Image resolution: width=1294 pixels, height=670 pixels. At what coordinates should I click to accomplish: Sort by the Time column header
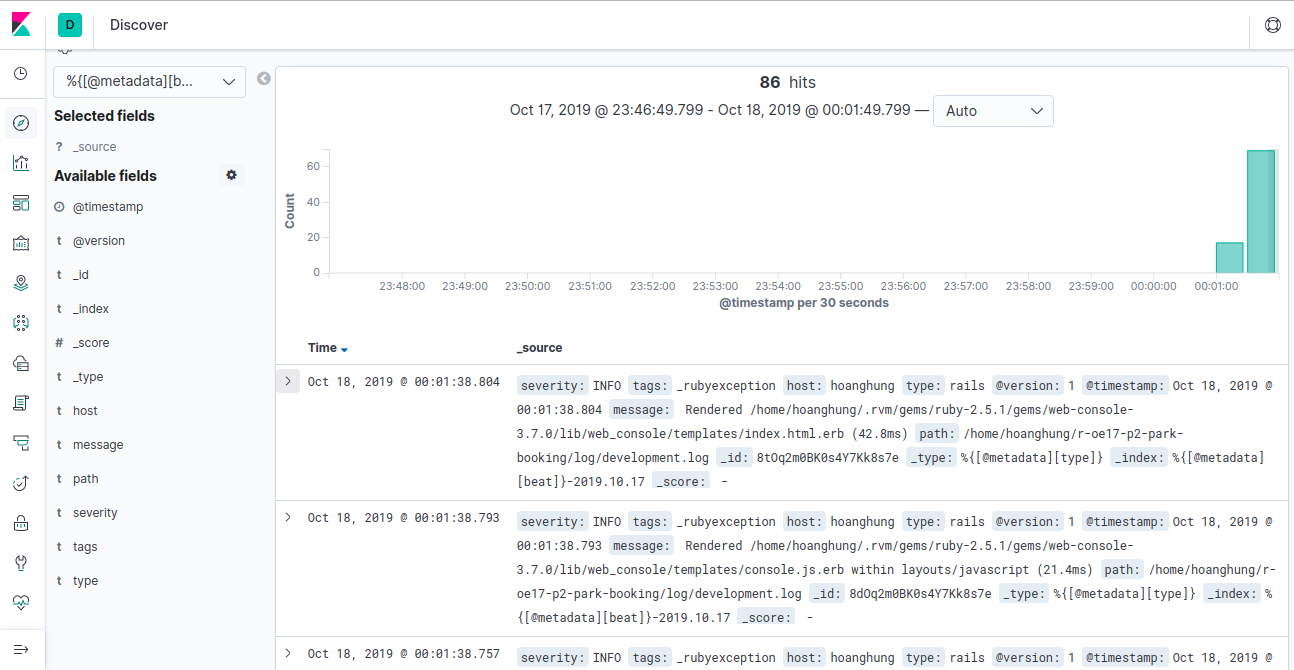tap(322, 348)
